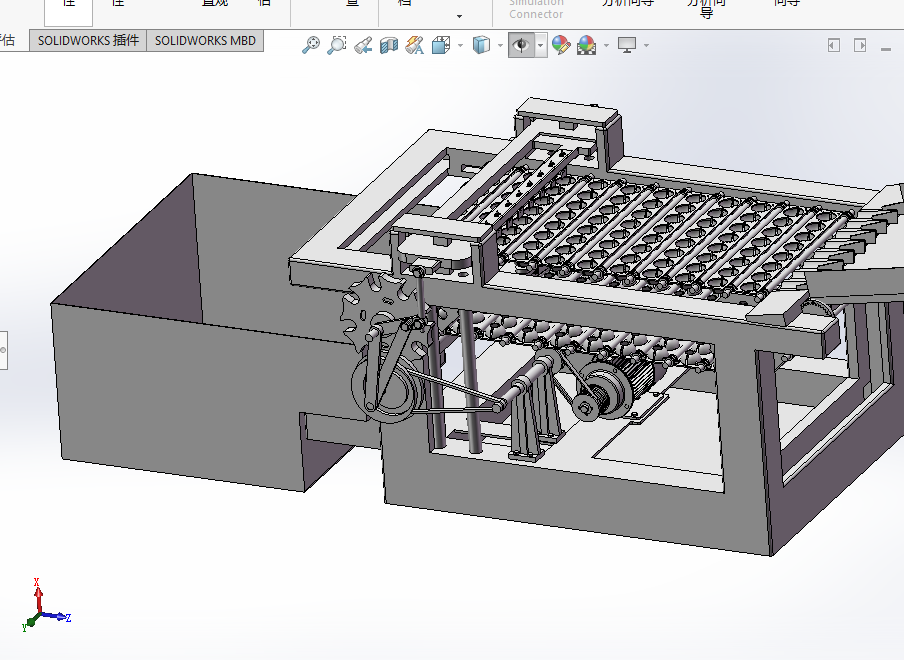The image size is (904, 660).
Task: Click the Previous View icon
Action: tap(363, 45)
